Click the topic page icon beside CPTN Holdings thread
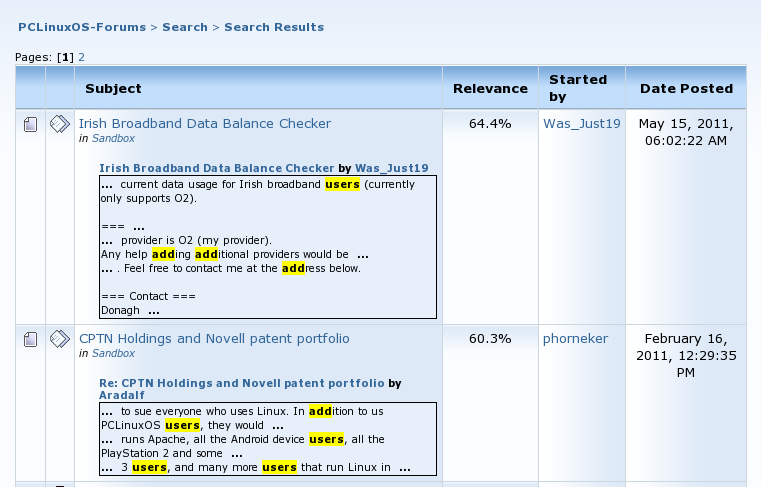 [31, 339]
